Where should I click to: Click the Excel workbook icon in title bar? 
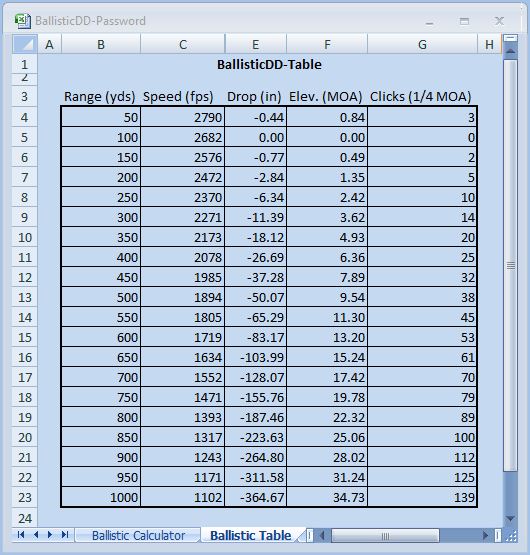23,21
